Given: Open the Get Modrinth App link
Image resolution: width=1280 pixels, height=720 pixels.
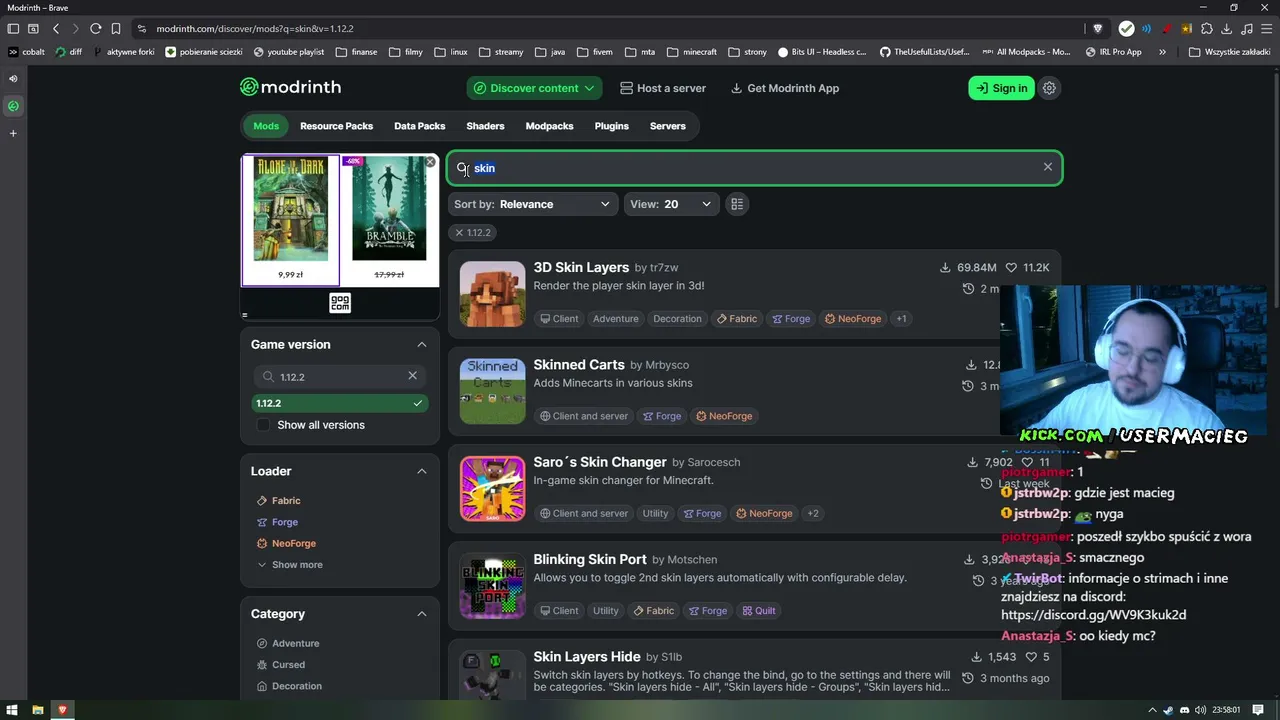Looking at the screenshot, I should point(785,88).
